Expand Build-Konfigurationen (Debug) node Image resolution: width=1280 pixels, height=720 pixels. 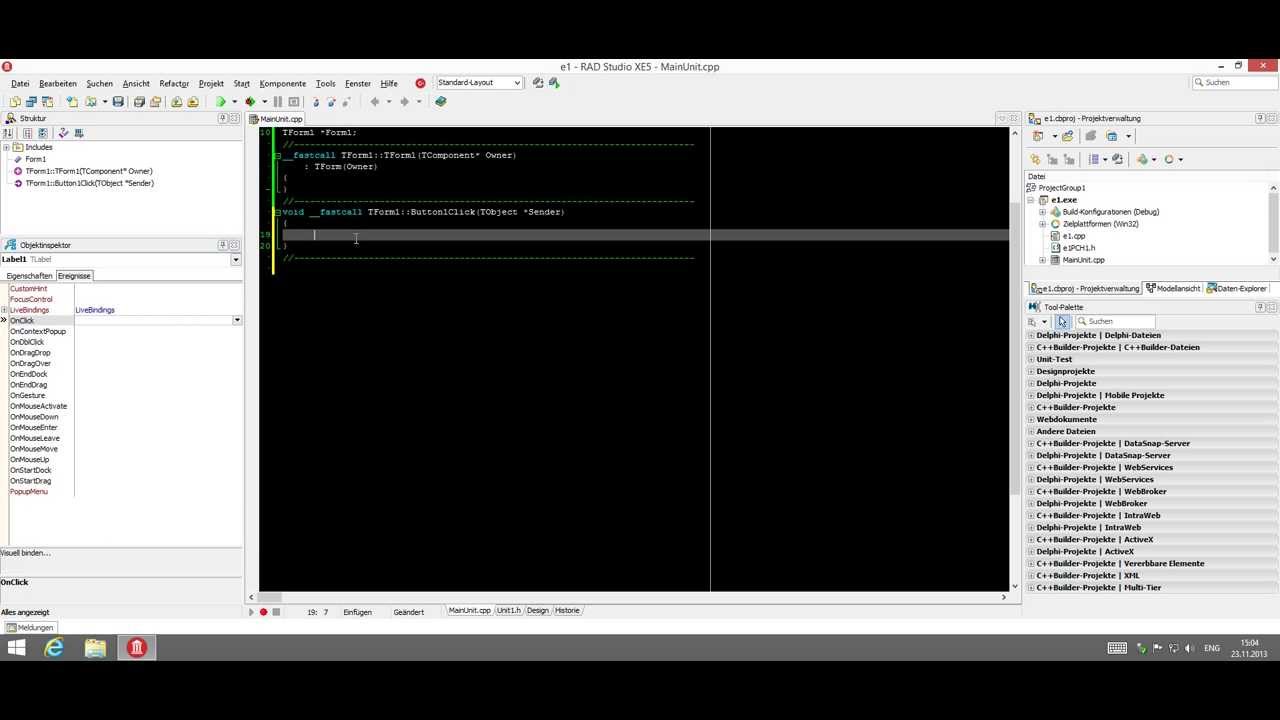point(1043,212)
